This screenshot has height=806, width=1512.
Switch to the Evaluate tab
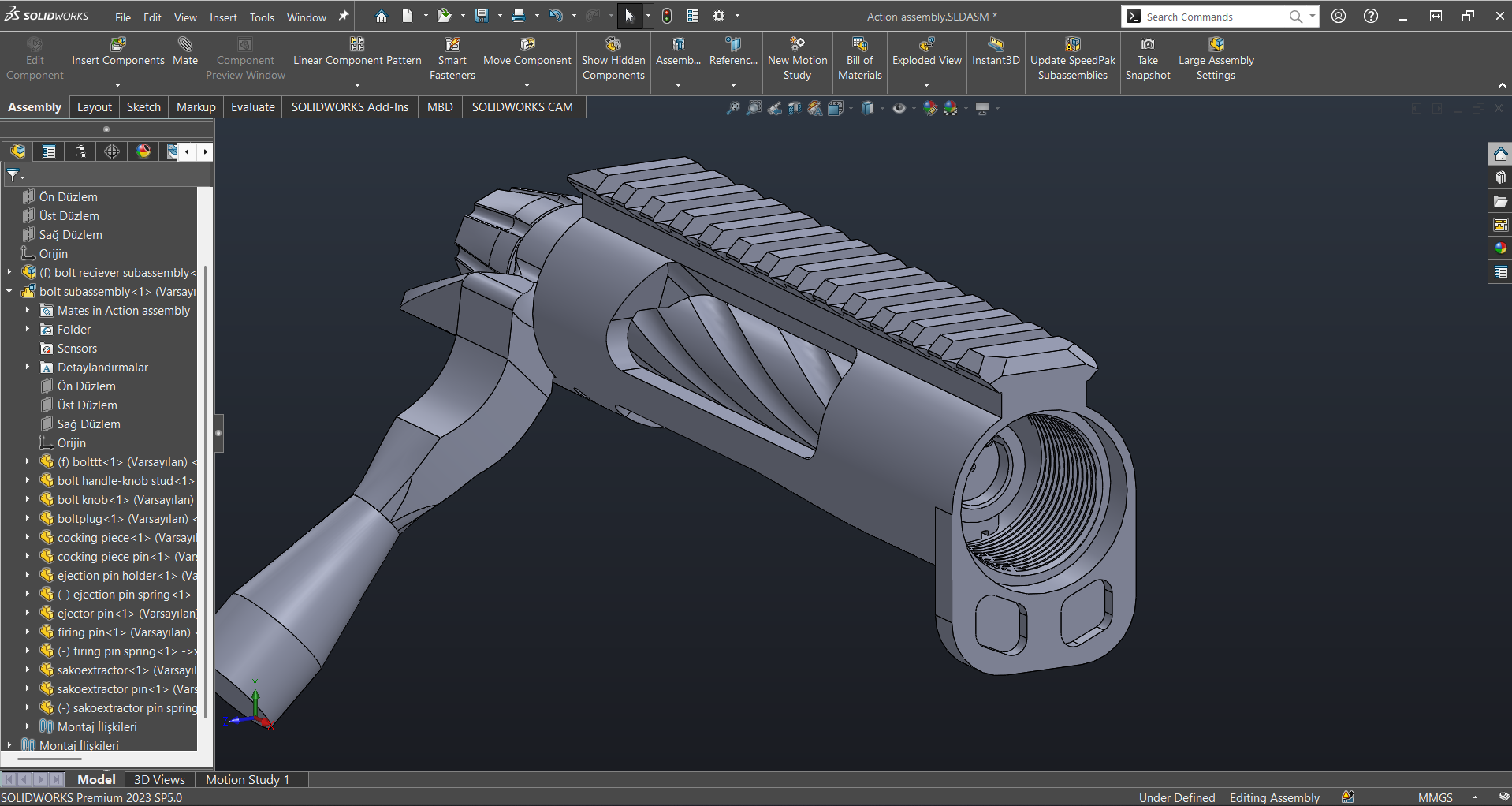click(x=252, y=107)
